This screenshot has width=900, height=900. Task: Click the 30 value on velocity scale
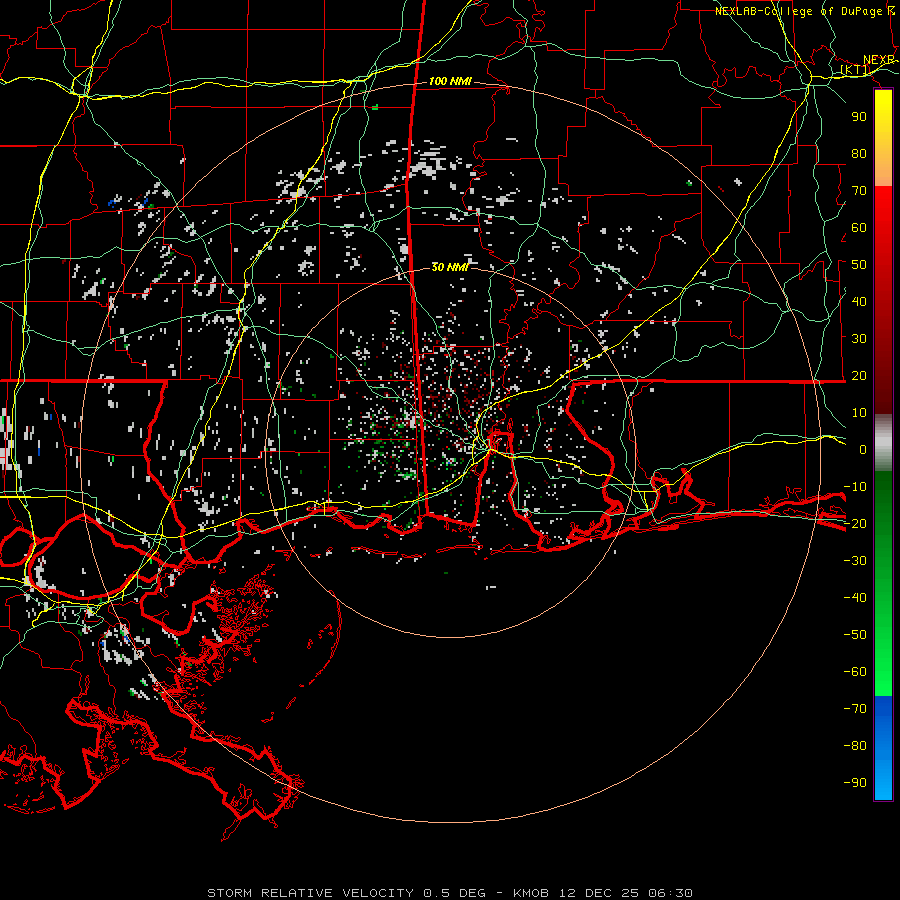tap(859, 339)
